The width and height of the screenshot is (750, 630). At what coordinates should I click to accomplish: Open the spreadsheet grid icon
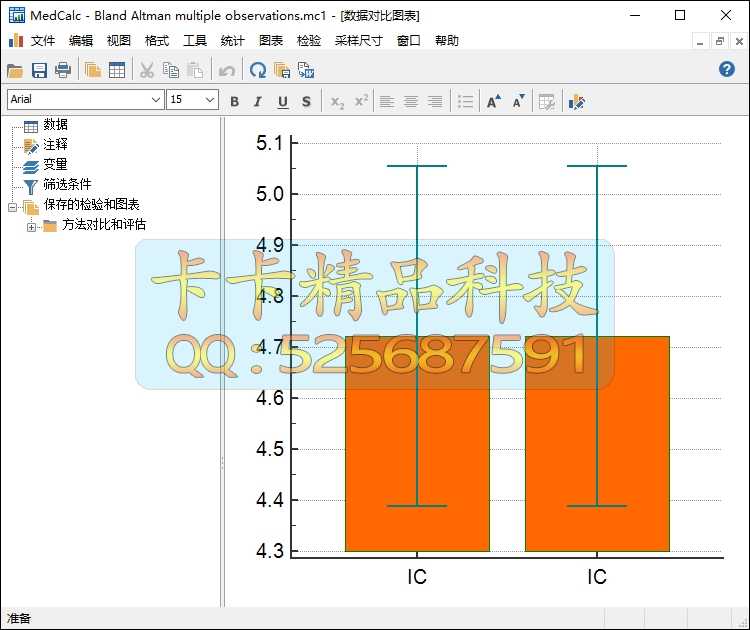117,70
